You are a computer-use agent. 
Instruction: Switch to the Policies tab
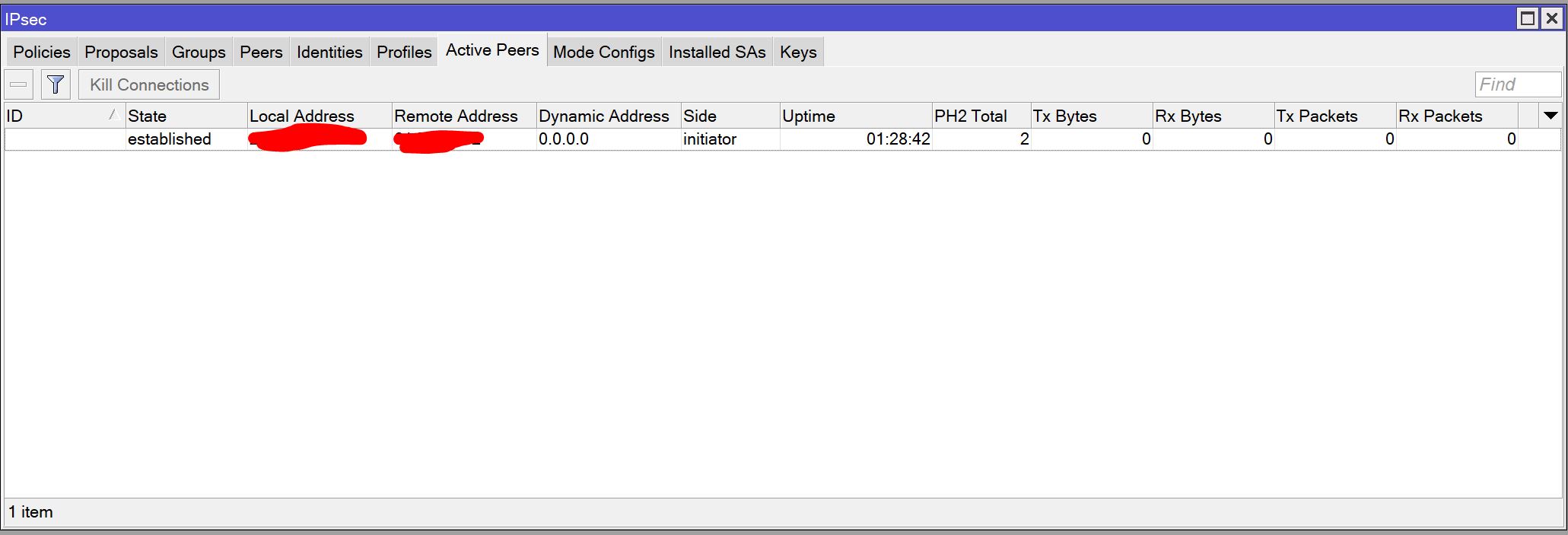point(42,52)
